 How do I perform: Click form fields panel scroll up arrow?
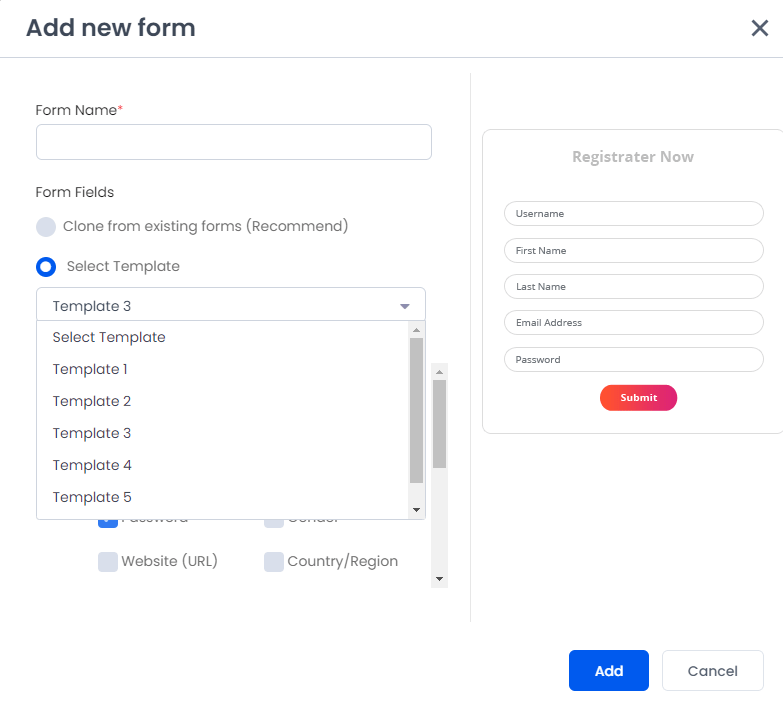tap(439, 372)
